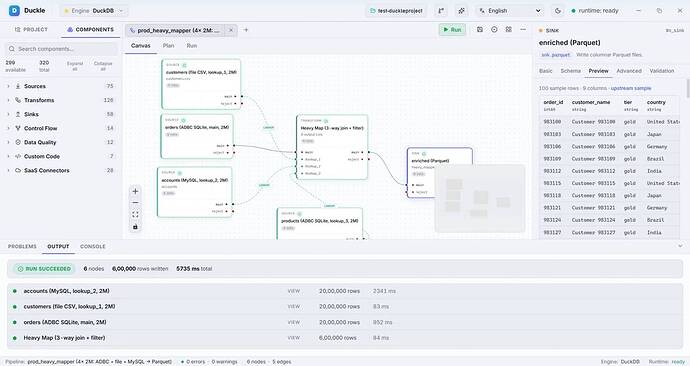The height and width of the screenshot is (366, 690).
Task: Switch to the COMPONENTS panel tab
Action: [90, 29]
